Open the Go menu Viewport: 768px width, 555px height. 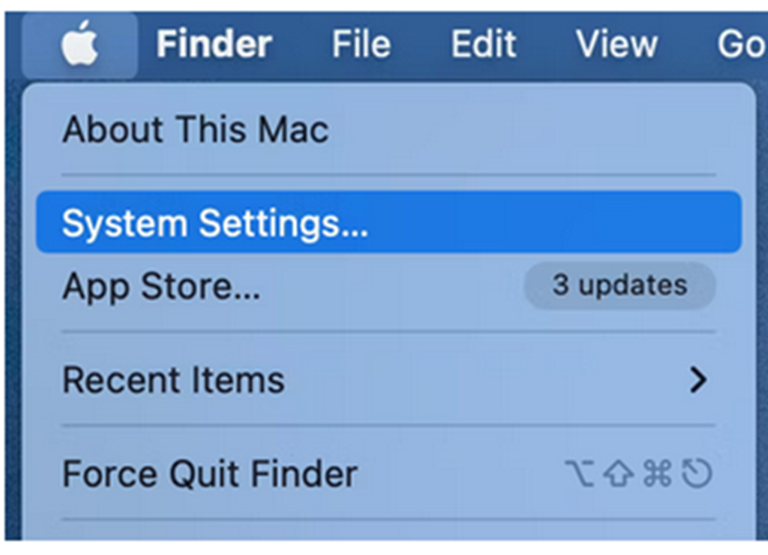[x=740, y=44]
